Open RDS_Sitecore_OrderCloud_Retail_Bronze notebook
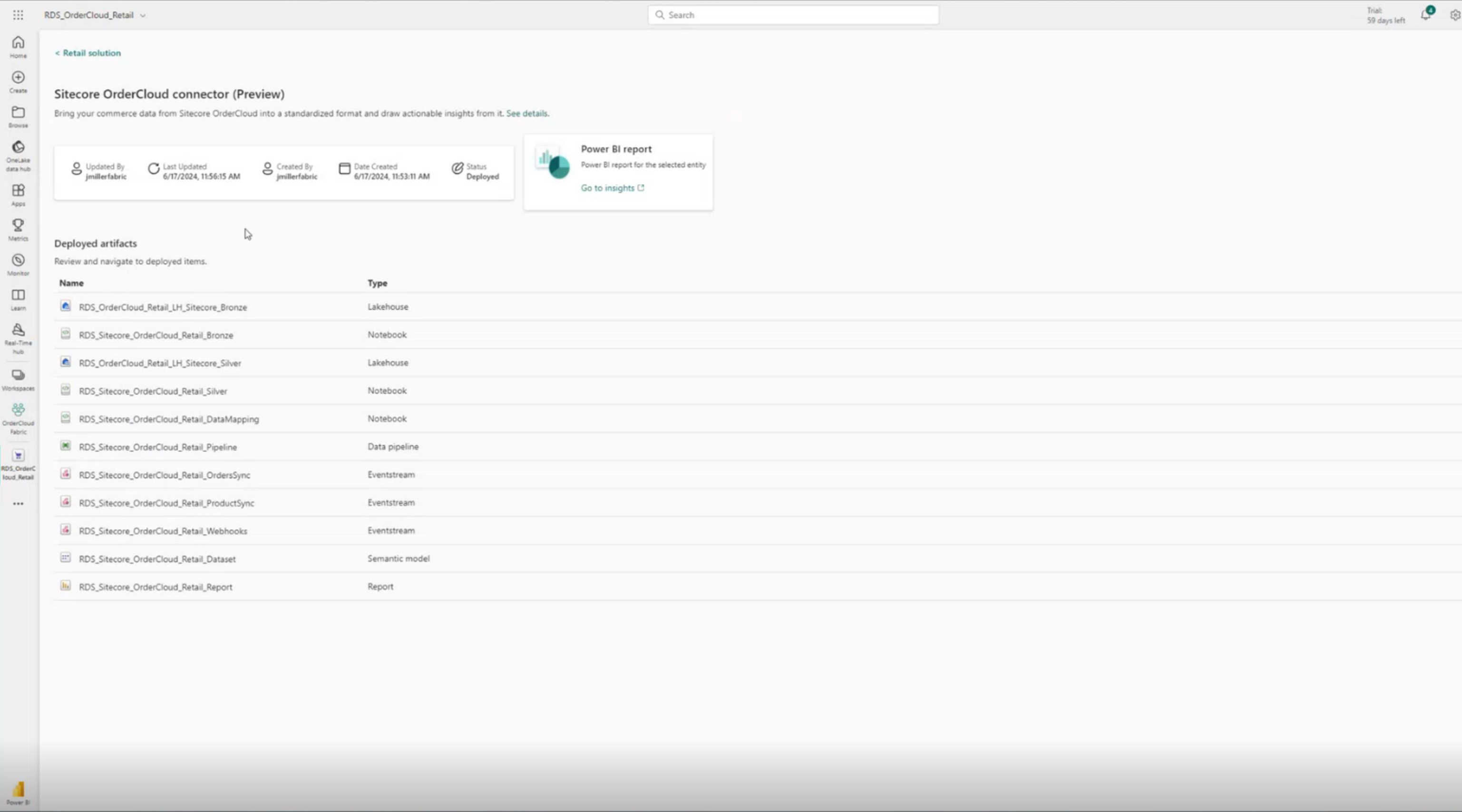 [156, 335]
